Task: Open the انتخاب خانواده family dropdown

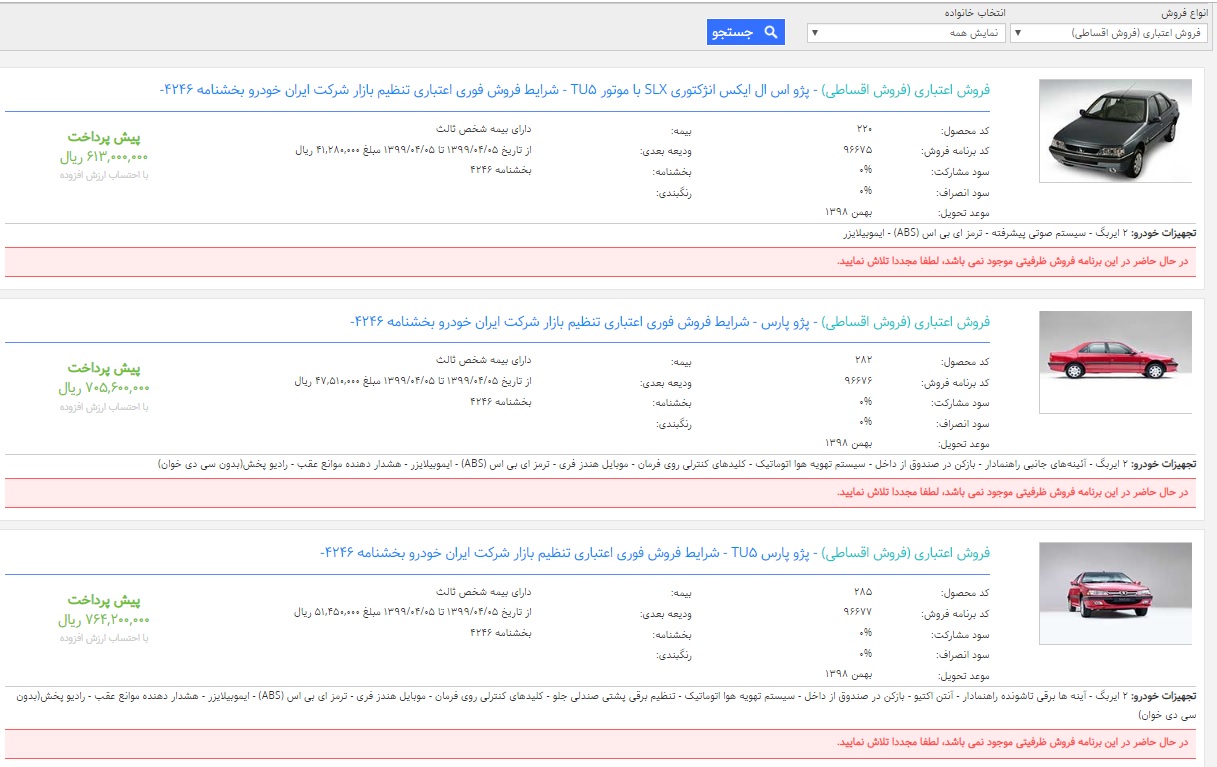Action: (906, 33)
